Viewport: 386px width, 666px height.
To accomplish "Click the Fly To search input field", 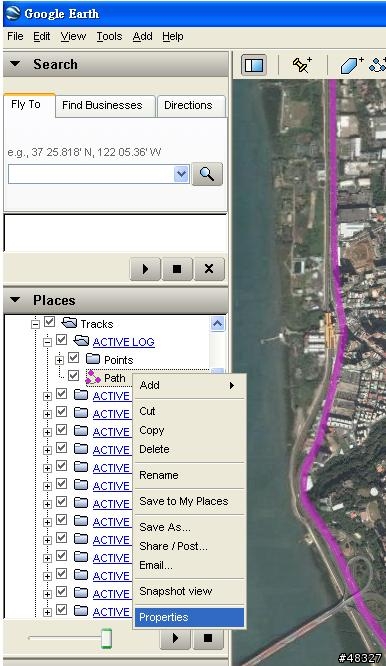I will click(x=92, y=174).
